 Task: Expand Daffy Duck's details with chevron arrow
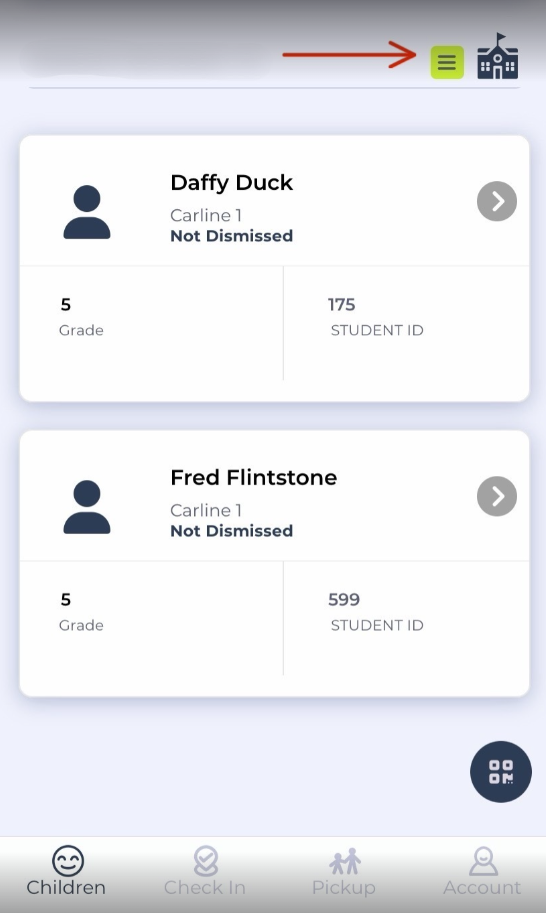[x=497, y=201]
